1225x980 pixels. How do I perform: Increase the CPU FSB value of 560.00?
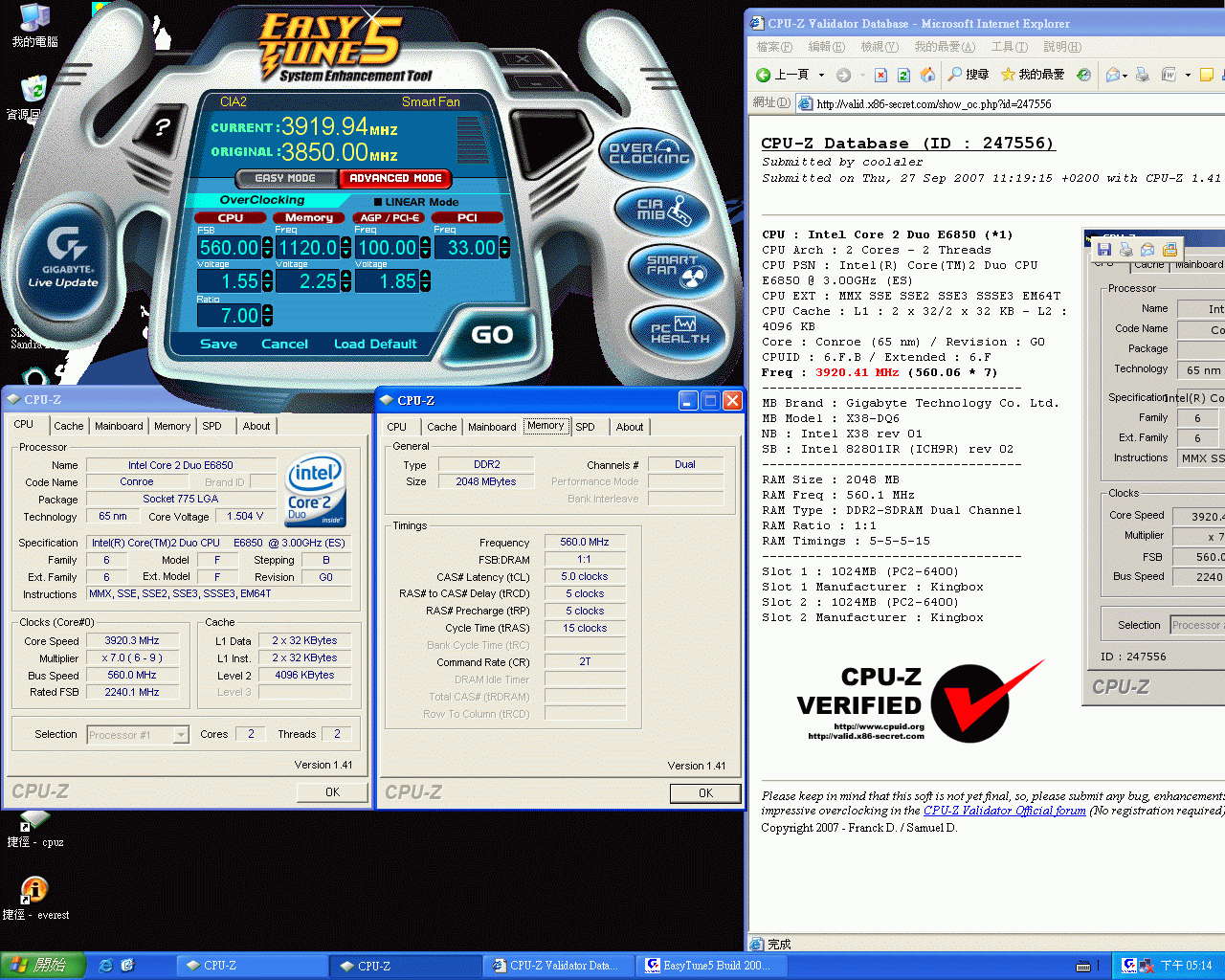pyautogui.click(x=267, y=242)
